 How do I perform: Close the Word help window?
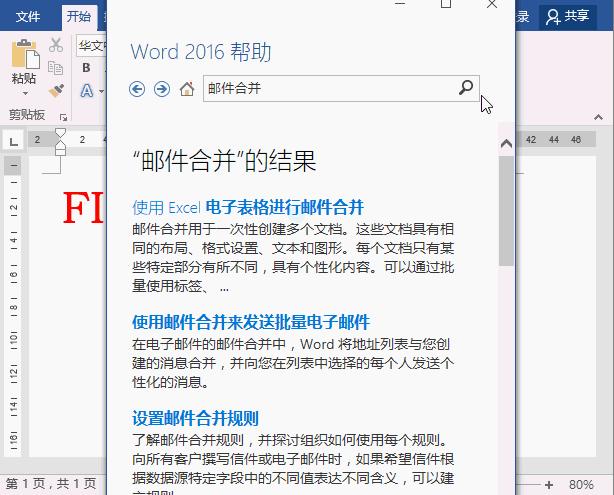[492, 4]
